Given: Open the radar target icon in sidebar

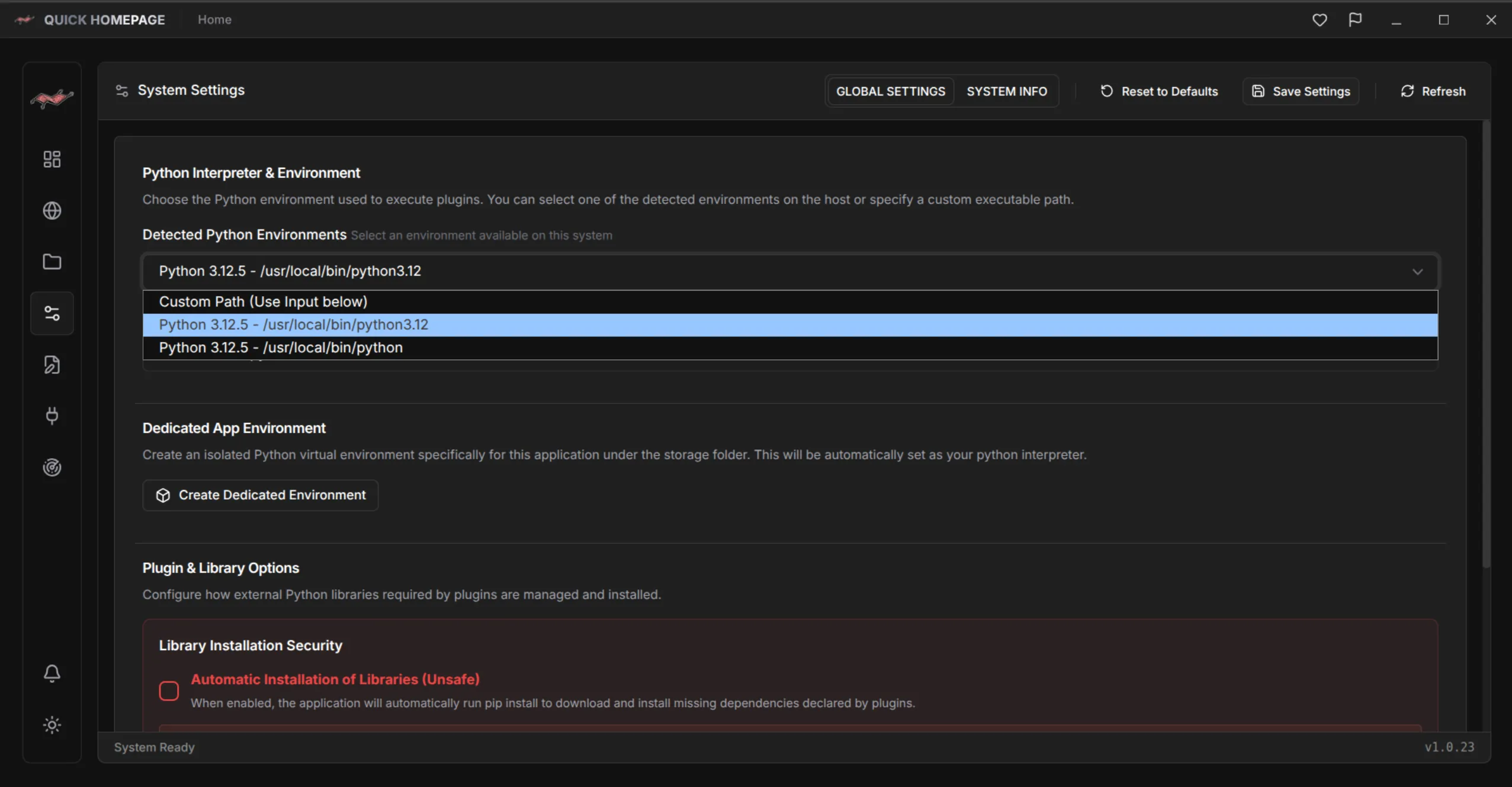Looking at the screenshot, I should point(52,468).
